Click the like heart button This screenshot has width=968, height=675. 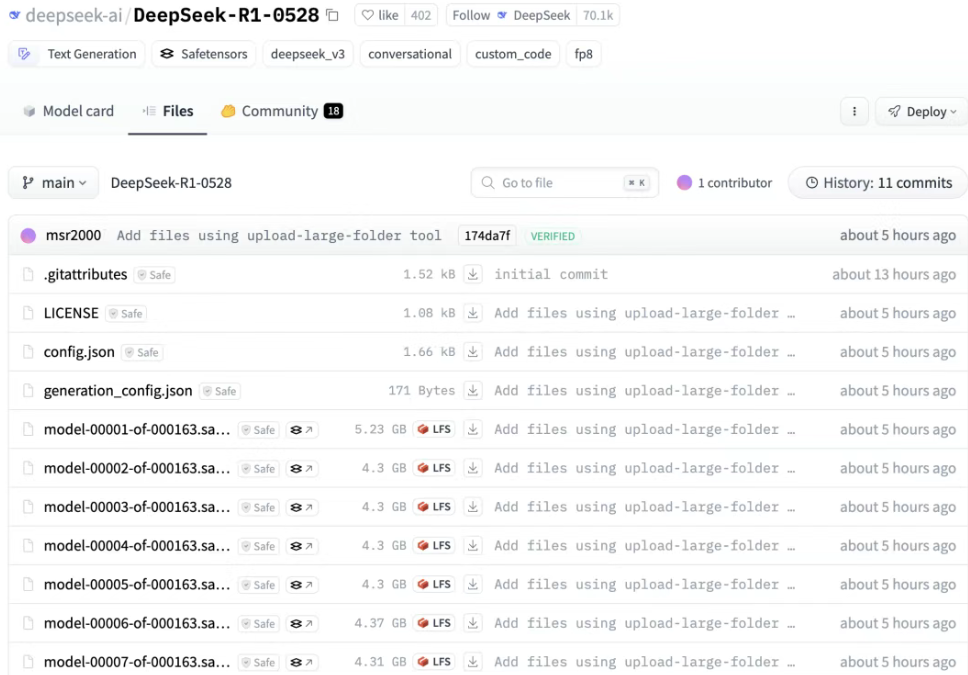380,15
